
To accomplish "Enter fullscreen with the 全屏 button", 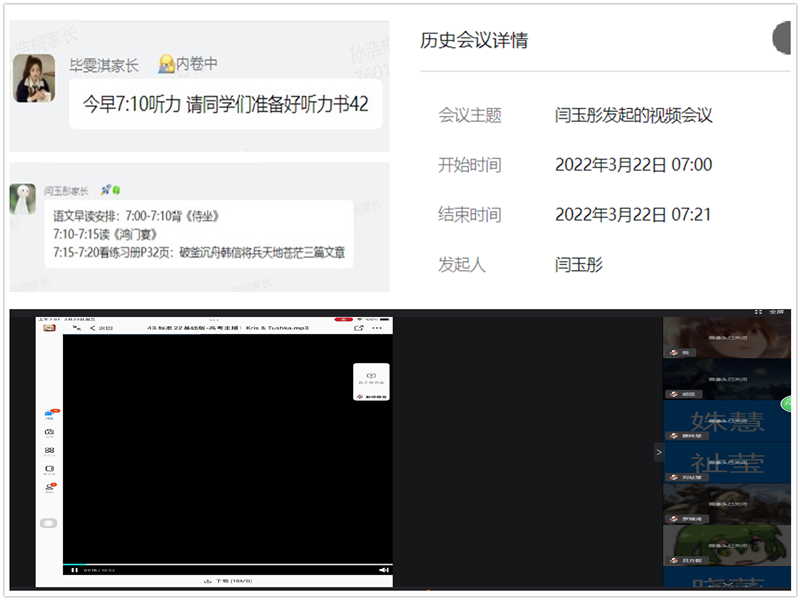I will [x=771, y=313].
